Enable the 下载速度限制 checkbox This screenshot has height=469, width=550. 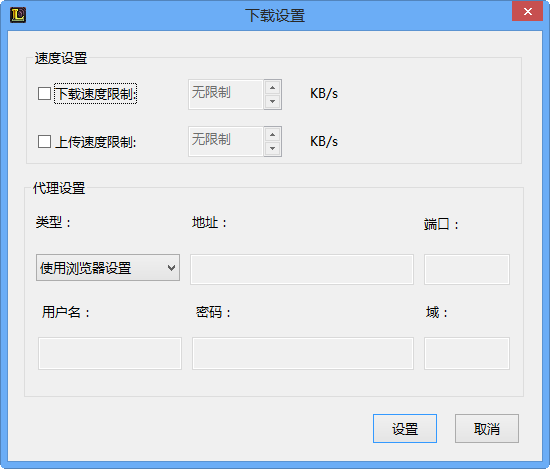[44, 94]
